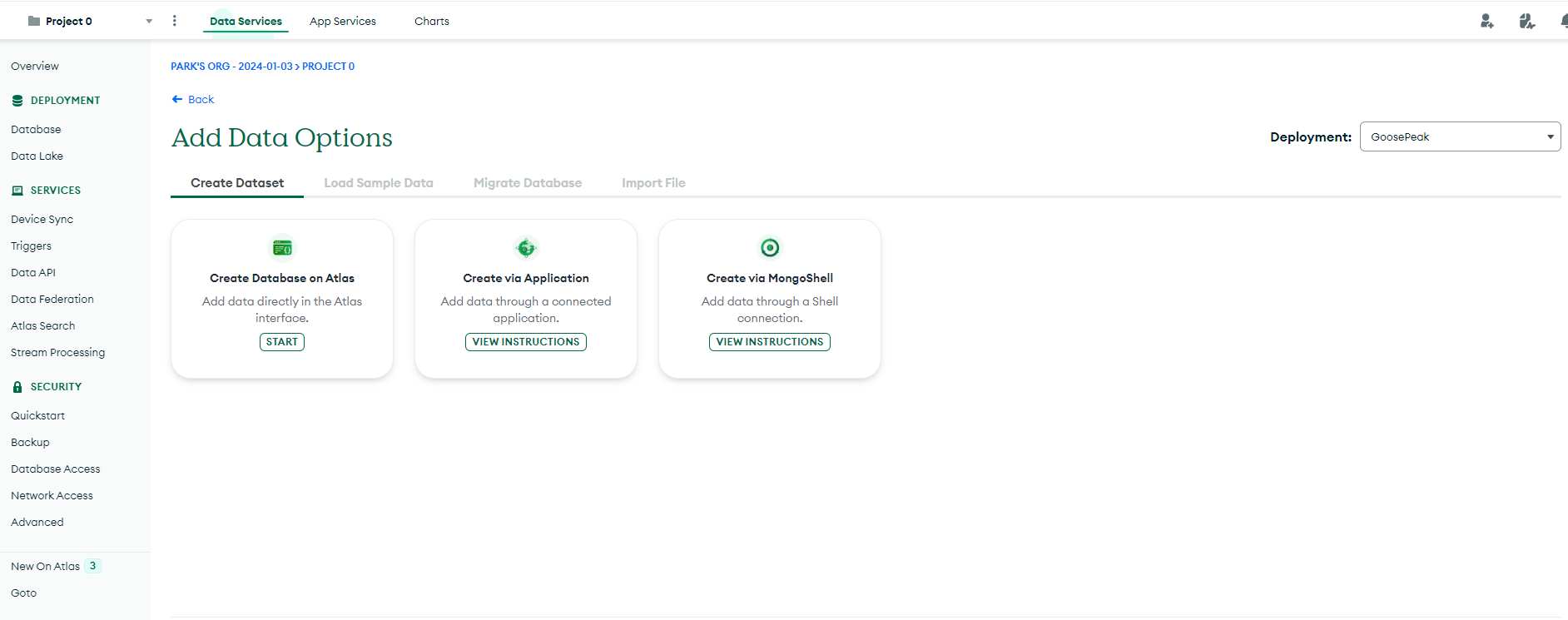Viewport: 1568px width, 620px height.
Task: Open Stream Processing in the sidebar
Action: click(57, 353)
